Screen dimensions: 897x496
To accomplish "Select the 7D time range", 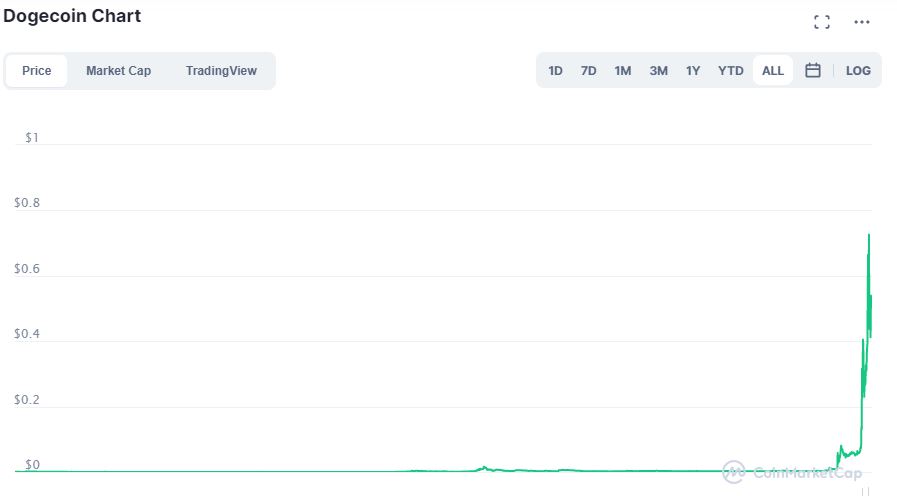I will [x=589, y=70].
